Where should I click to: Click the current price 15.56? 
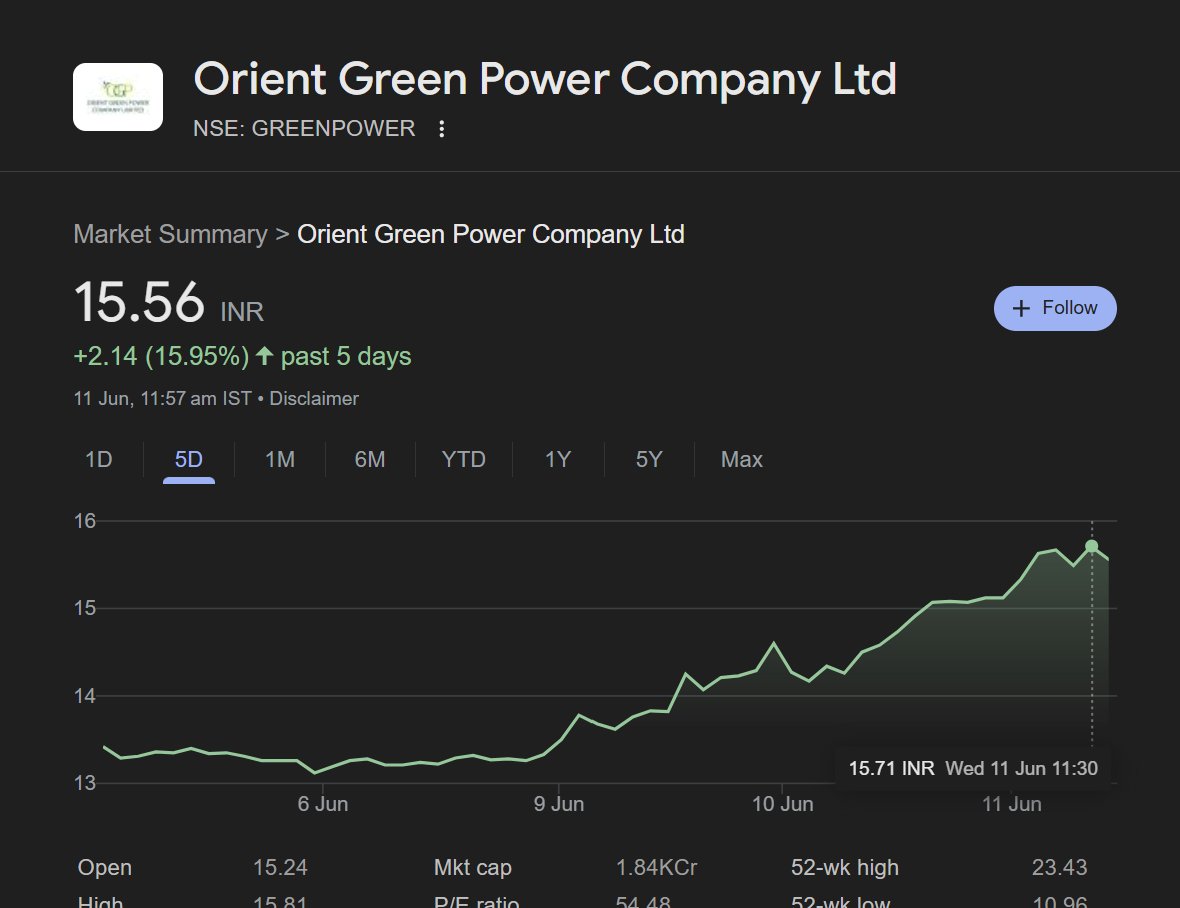point(139,302)
